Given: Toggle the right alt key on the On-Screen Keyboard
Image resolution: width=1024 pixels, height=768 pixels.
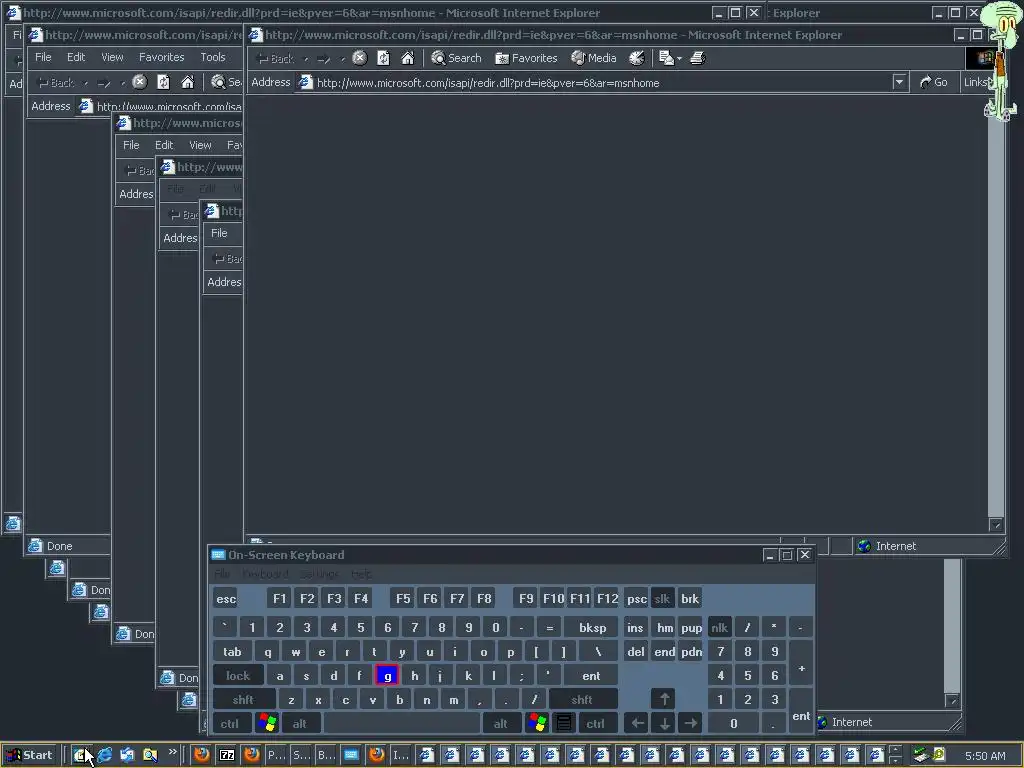Looking at the screenshot, I should click(x=500, y=724).
